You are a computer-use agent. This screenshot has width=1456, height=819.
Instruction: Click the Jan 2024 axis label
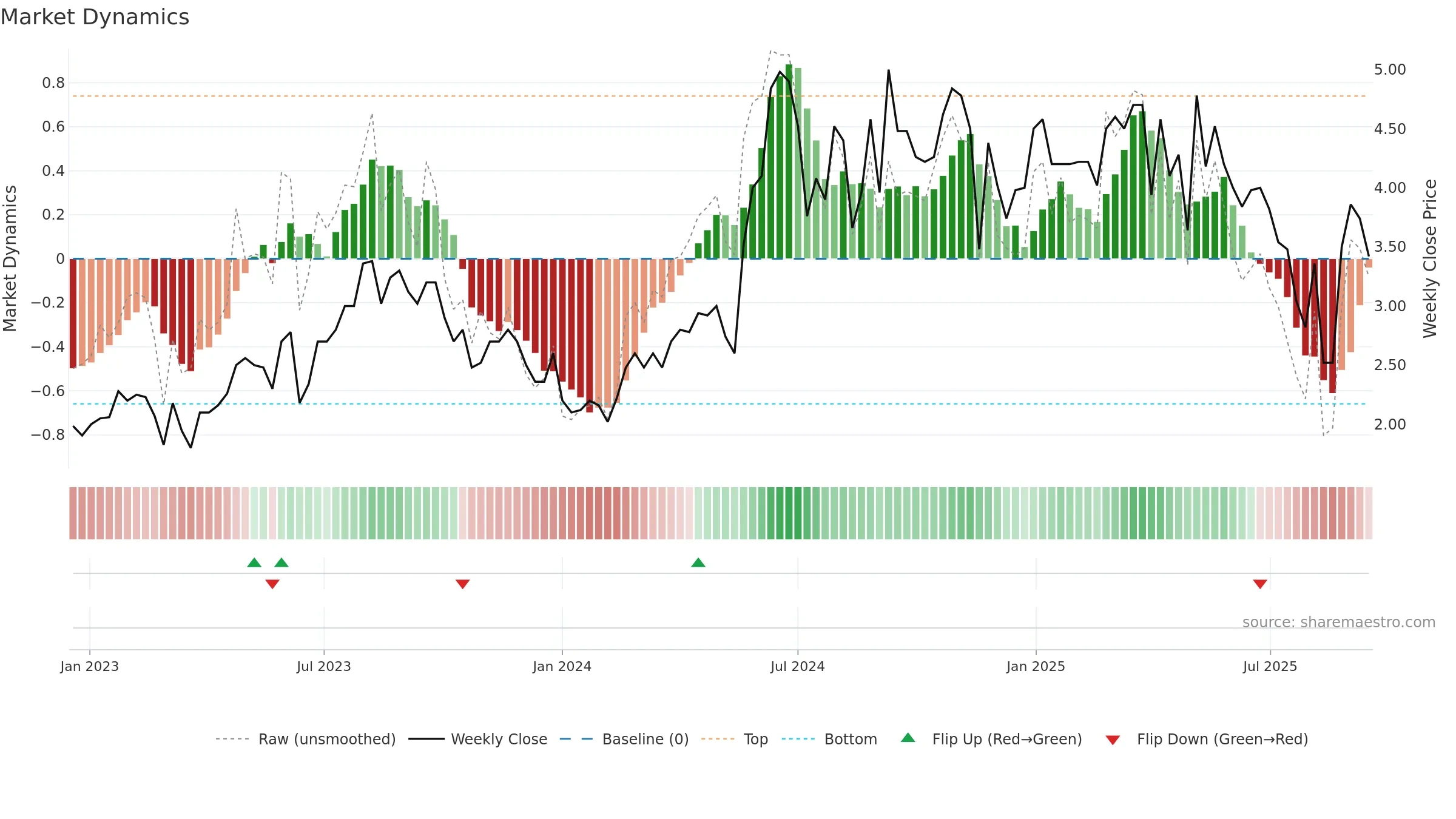coord(562,666)
